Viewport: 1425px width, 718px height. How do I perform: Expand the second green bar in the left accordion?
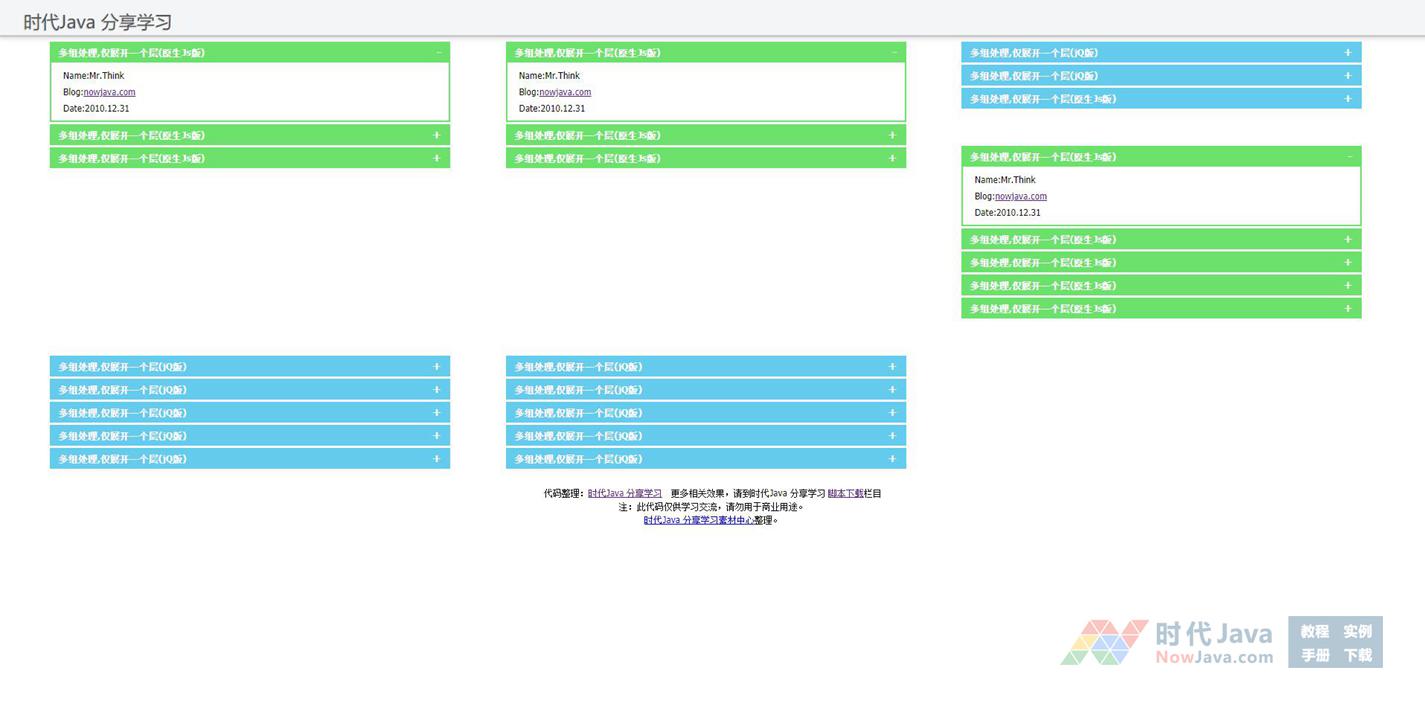click(x=249, y=135)
